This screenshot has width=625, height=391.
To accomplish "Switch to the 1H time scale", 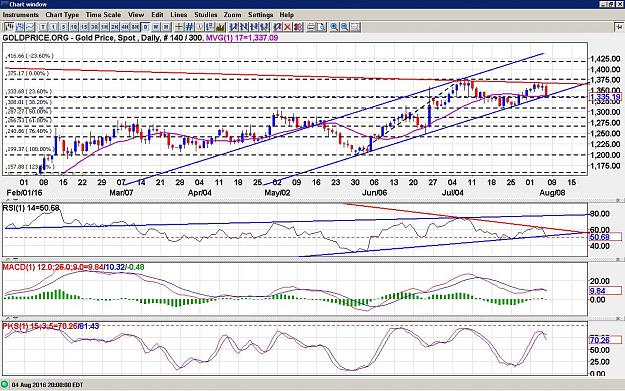I will pos(105,27).
